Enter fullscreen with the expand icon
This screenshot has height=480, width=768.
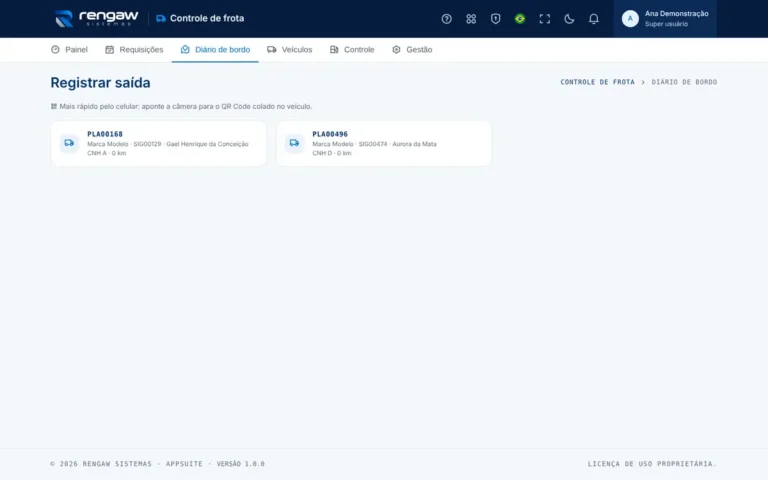click(545, 19)
